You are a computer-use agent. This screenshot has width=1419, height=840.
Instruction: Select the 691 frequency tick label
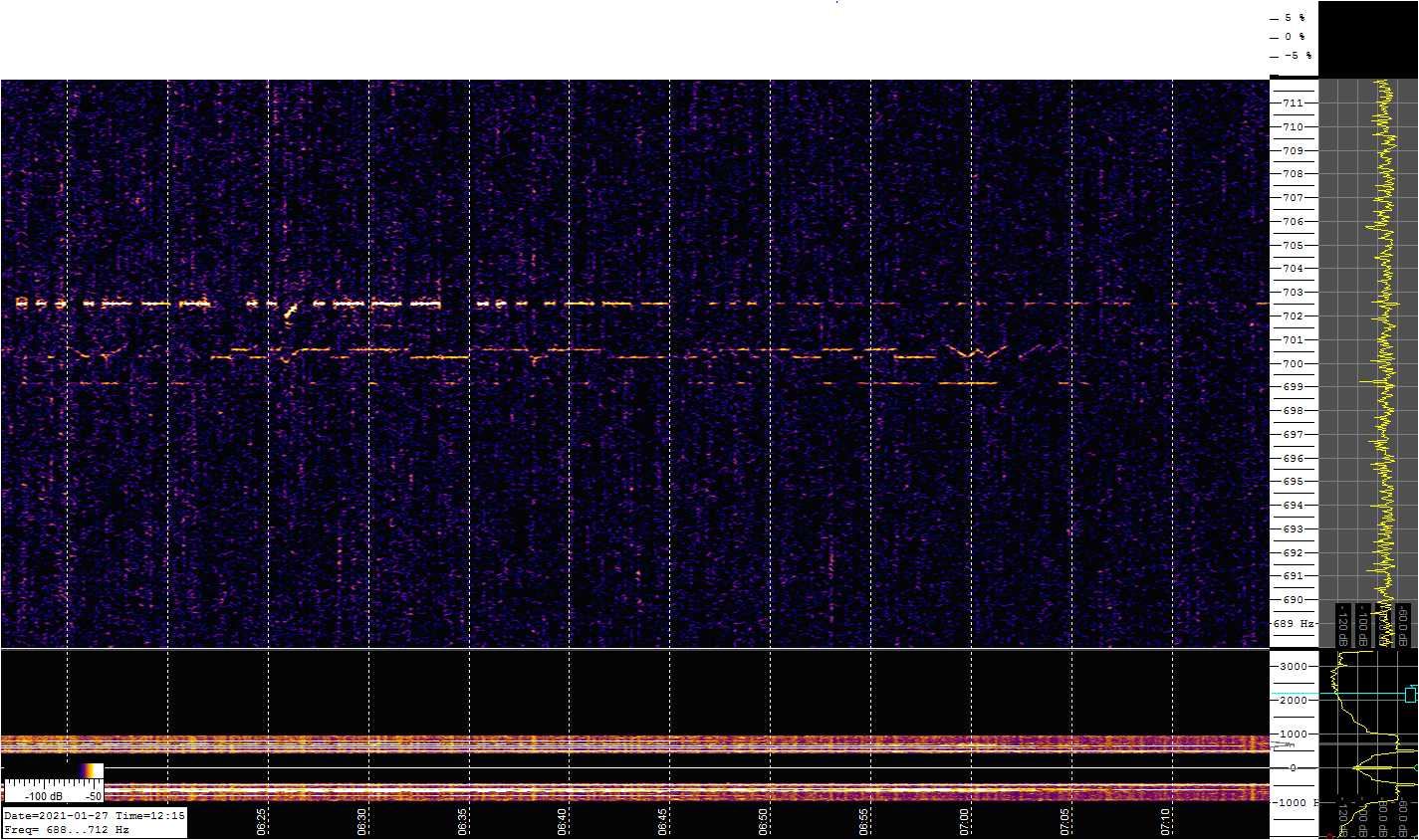1294,576
